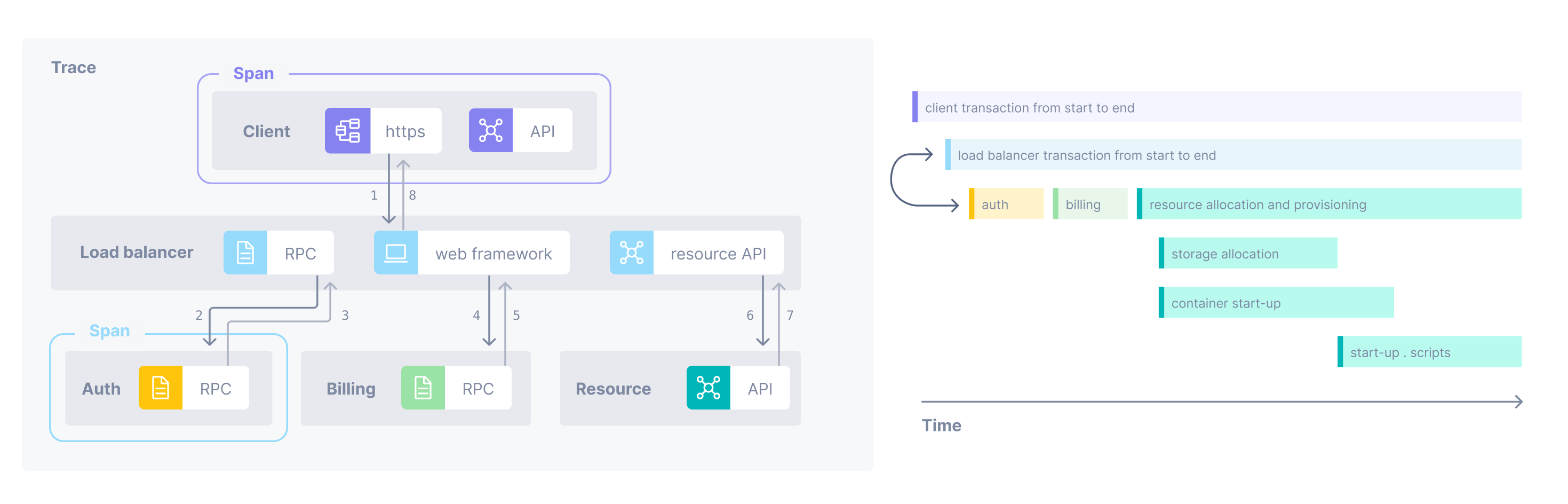Click the yellow Auth RPC document icon
The image size is (1568, 504).
(160, 388)
